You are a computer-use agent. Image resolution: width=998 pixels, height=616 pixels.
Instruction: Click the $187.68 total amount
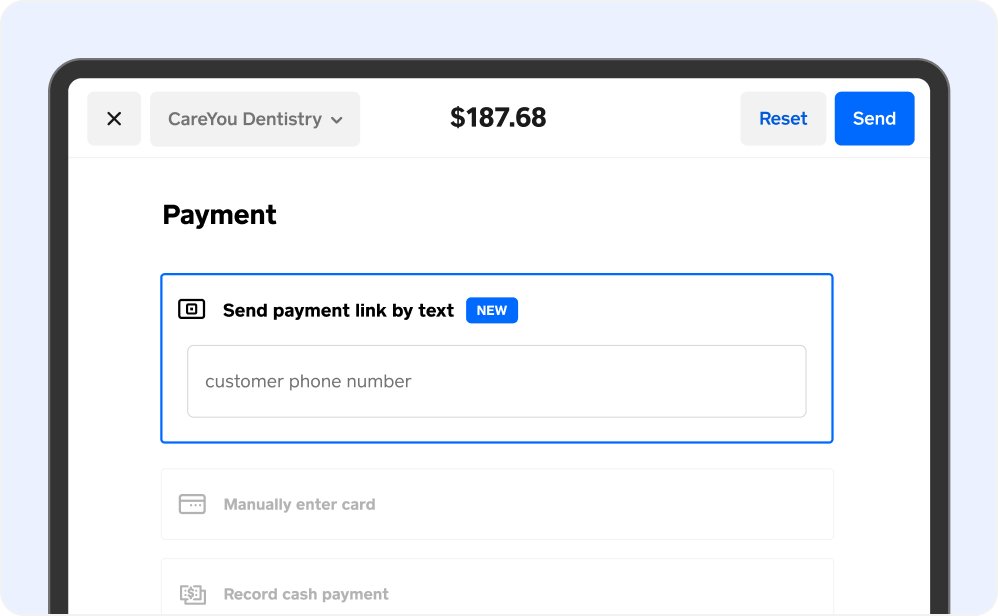point(498,118)
